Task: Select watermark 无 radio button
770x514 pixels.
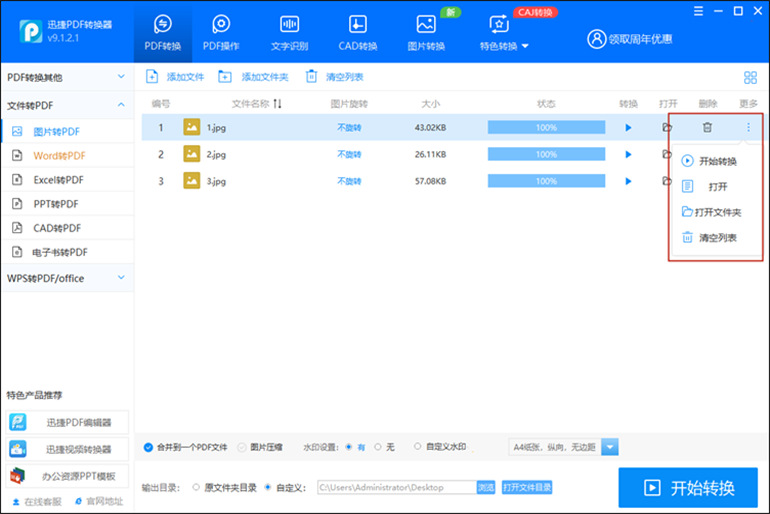Action: (x=378, y=447)
